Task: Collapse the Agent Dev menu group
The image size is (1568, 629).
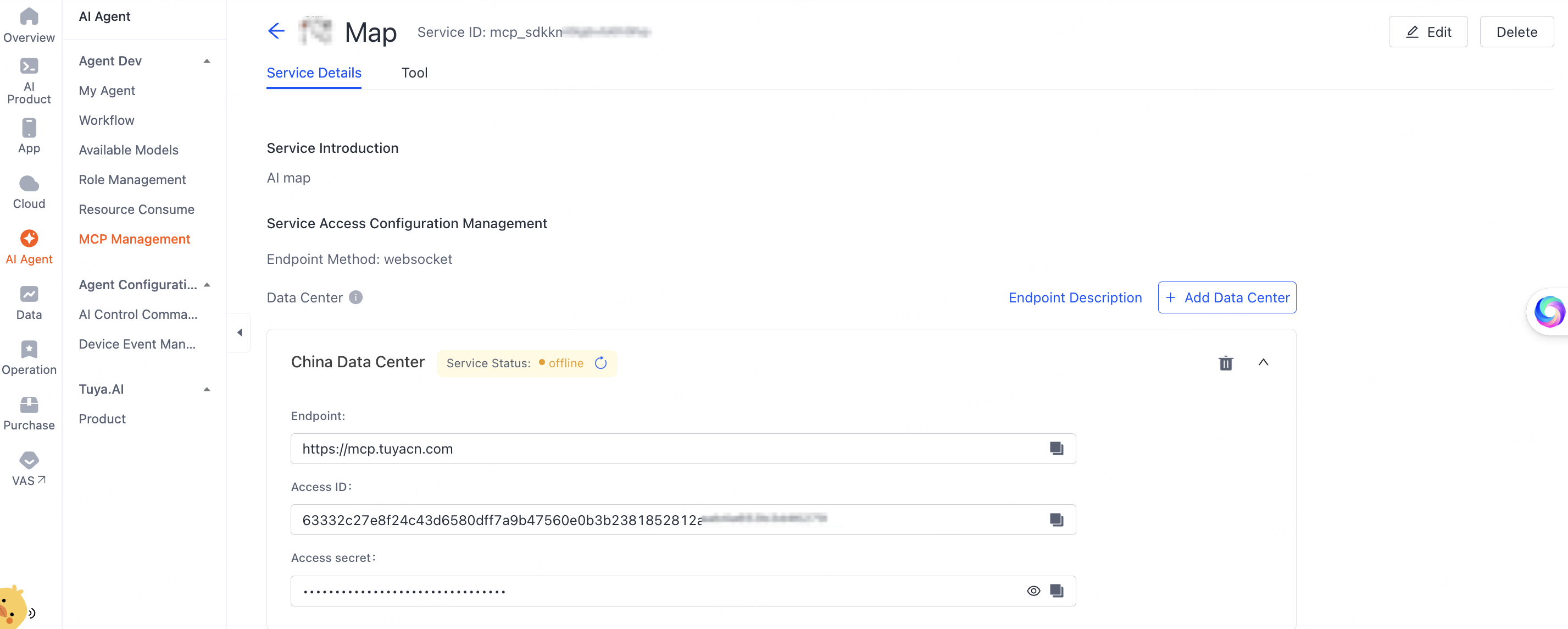Action: pyautogui.click(x=207, y=61)
